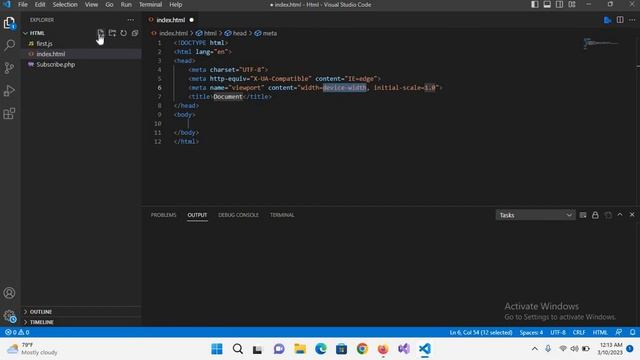This screenshot has width=640, height=360.
Task: Open editor more actions ellipsis
Action: (x=632, y=20)
